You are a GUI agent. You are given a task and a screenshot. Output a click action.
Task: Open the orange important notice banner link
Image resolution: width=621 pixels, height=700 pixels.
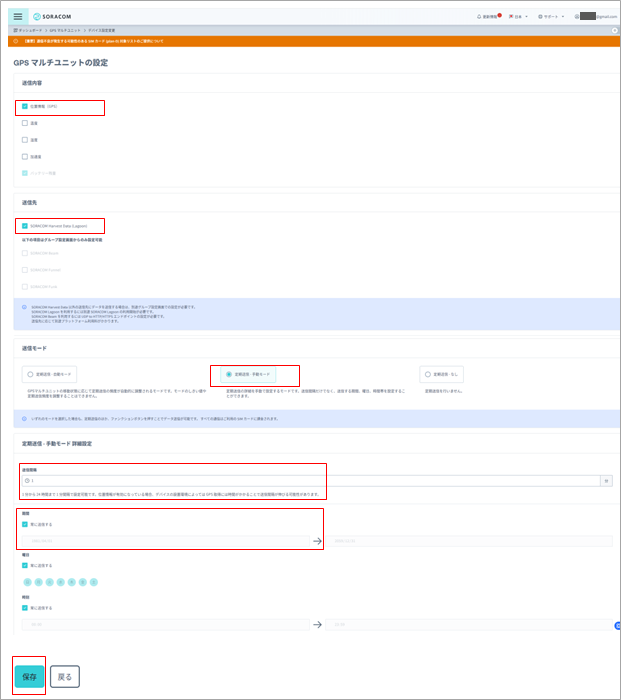94,41
